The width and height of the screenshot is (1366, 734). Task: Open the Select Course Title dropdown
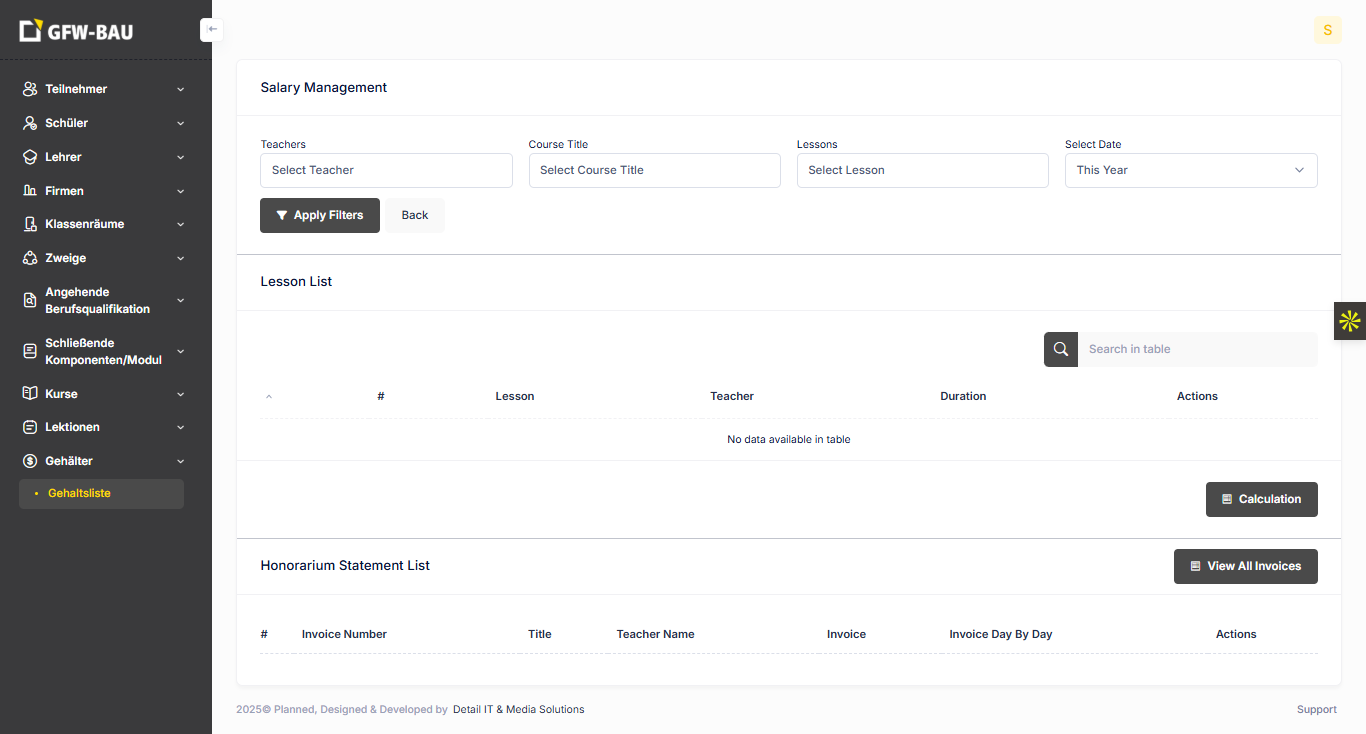654,170
